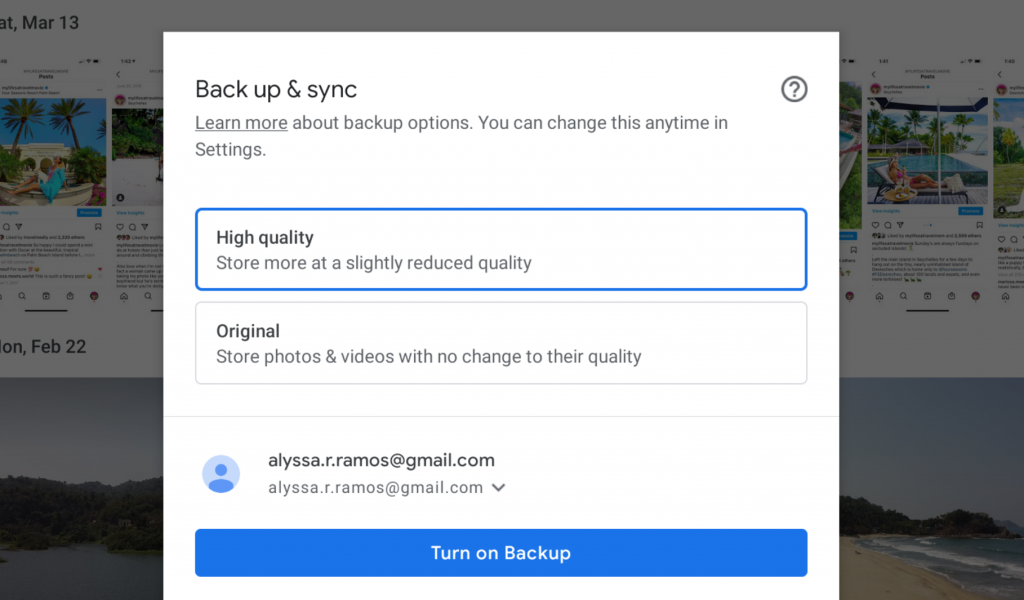
Task: Click the tagged-people icon on the photo
Action: pyautogui.click(x=121, y=197)
